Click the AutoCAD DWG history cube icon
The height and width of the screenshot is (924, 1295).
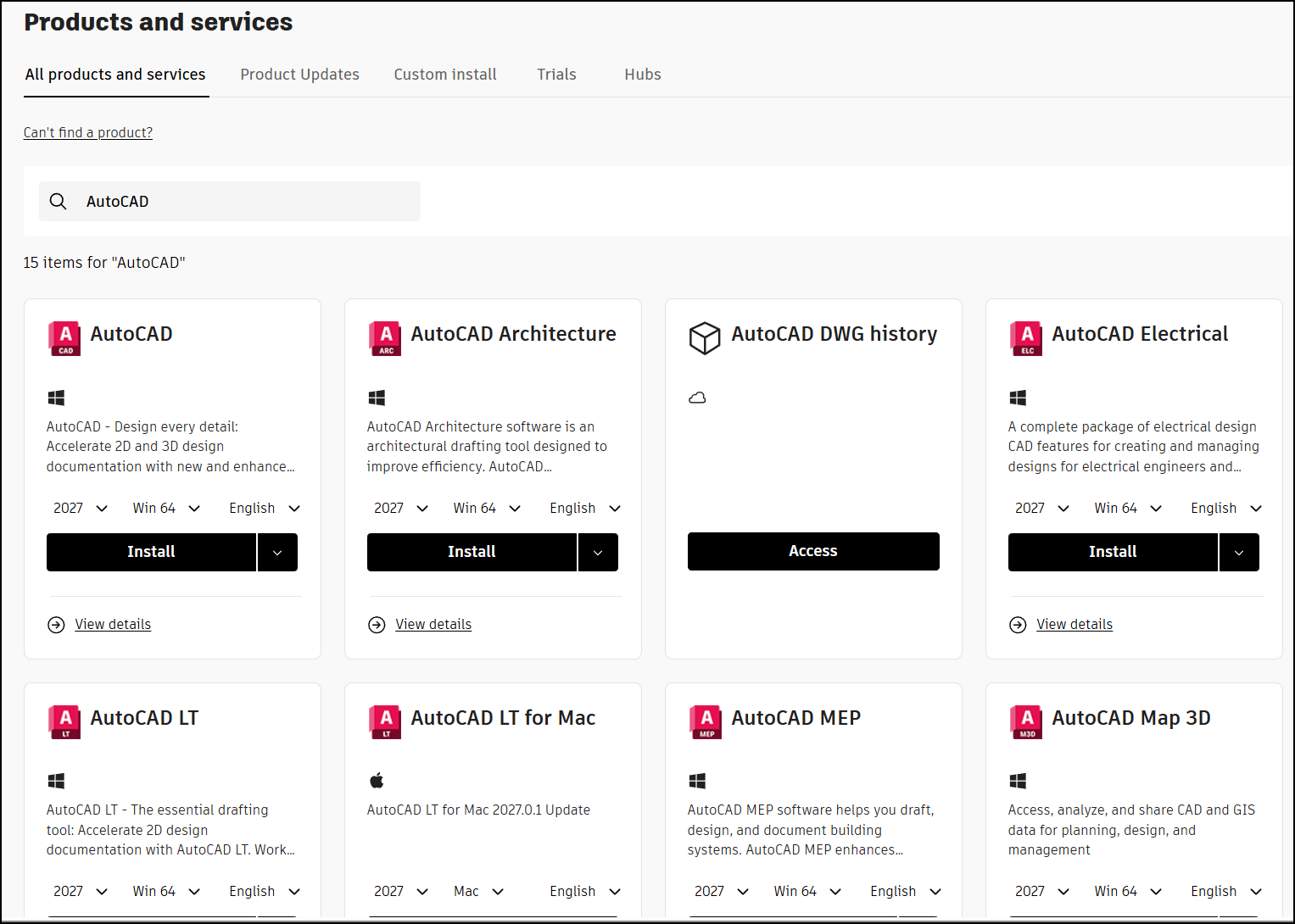click(x=705, y=338)
